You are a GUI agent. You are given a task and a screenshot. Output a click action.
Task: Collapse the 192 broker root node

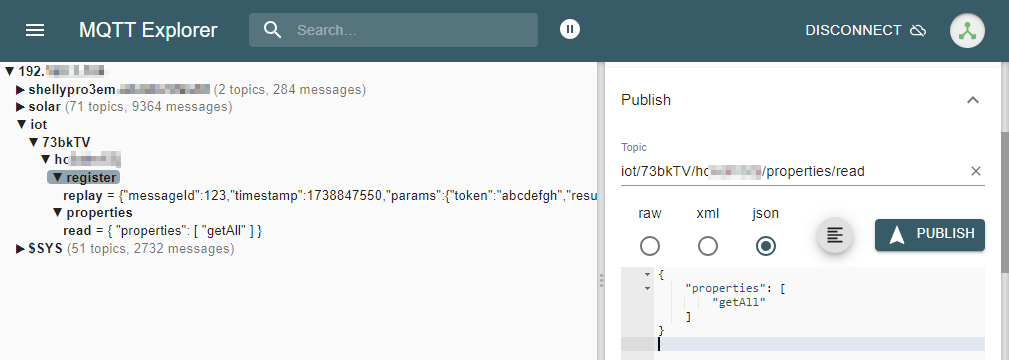9,70
